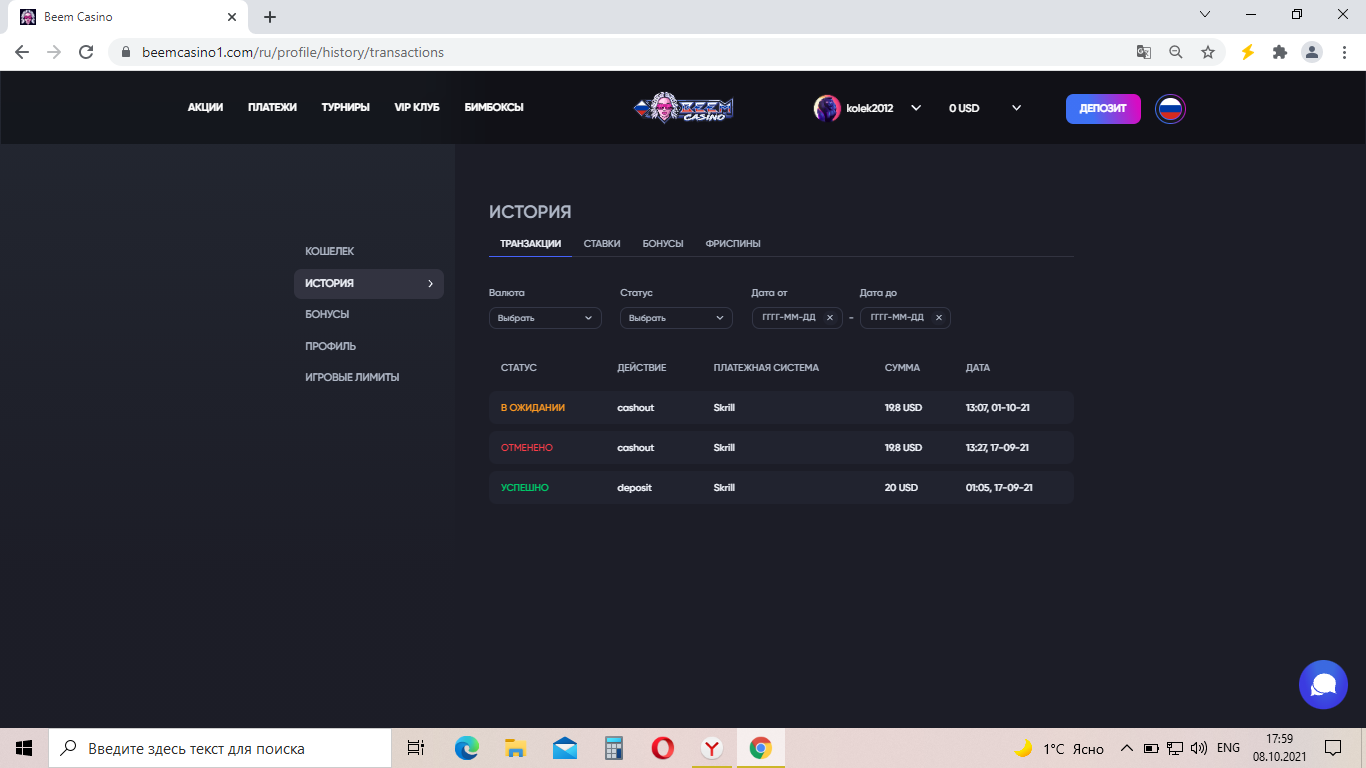Bookmark this page with the star
Viewport: 1366px width, 768px height.
point(1208,52)
